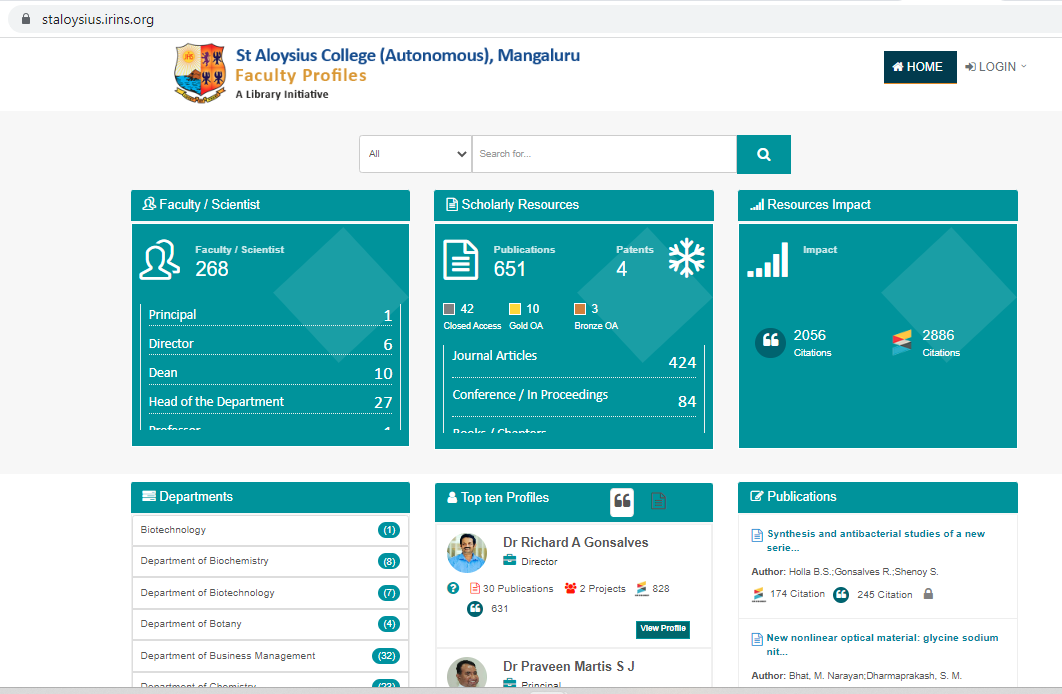The height and width of the screenshot is (694, 1062).
Task: Select Department of Biotechnology
Action: pos(270,593)
